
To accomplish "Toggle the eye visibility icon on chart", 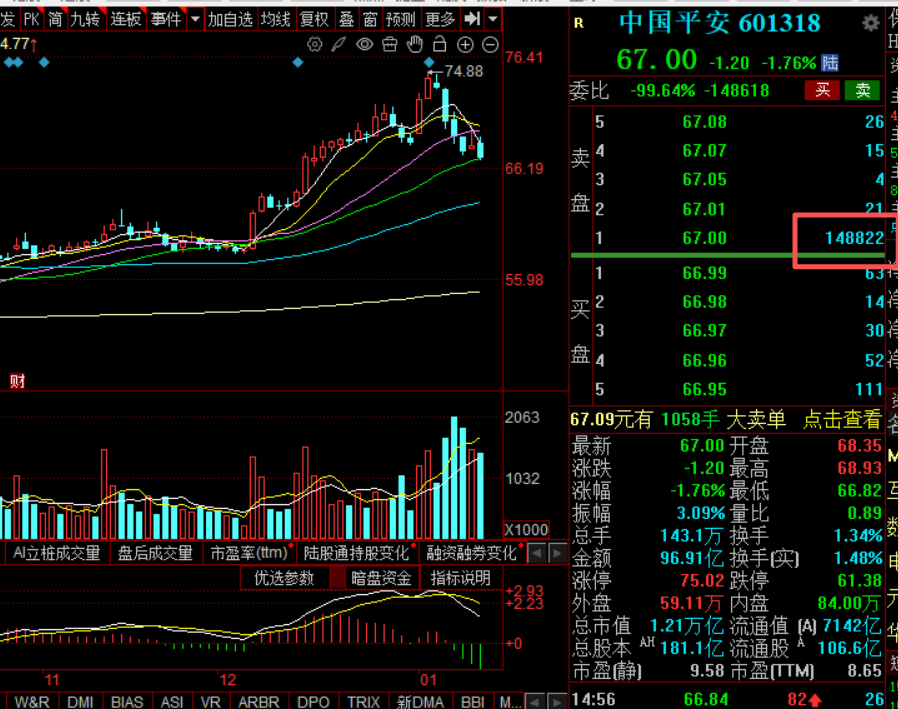I will (x=365, y=44).
